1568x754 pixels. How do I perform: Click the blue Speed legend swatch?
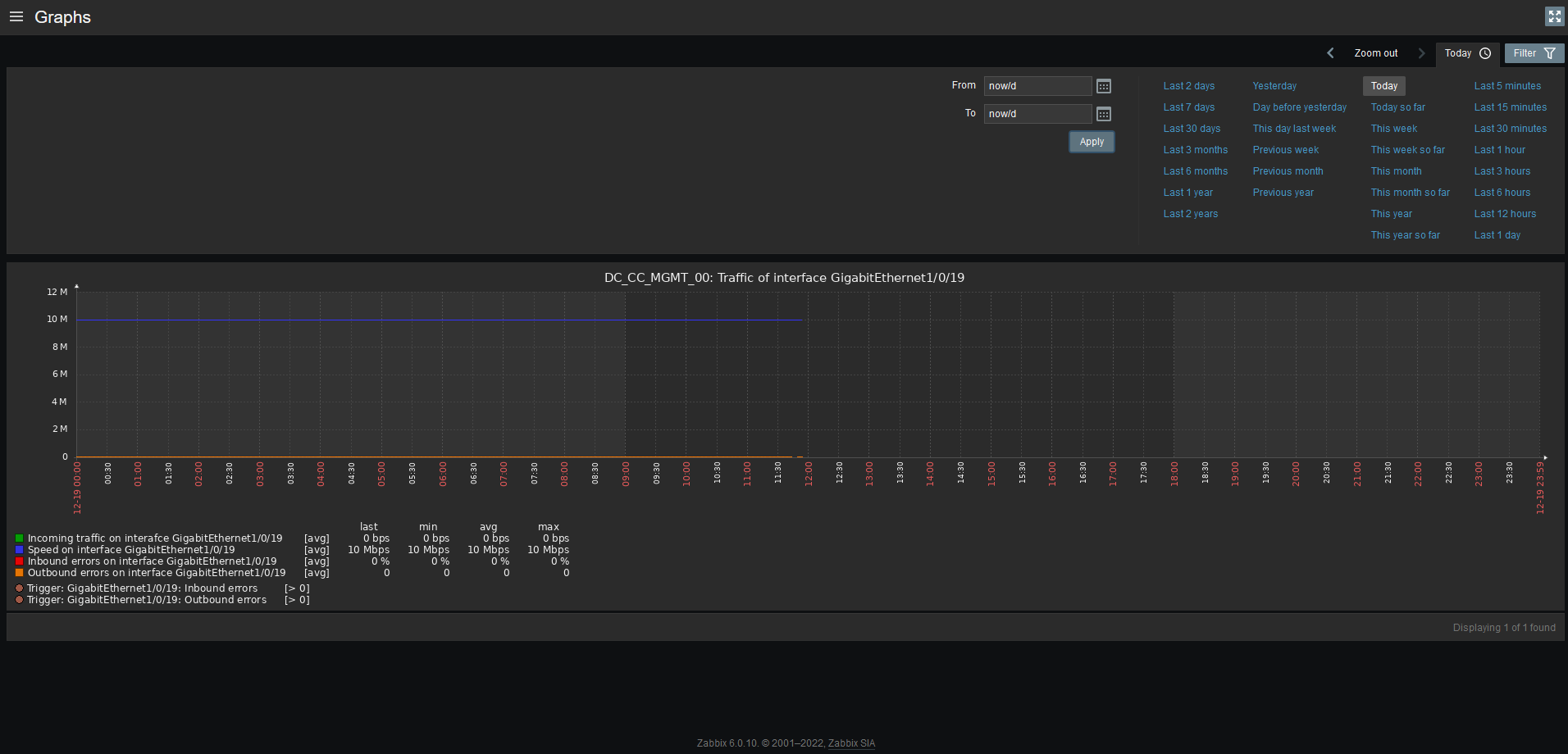point(19,550)
